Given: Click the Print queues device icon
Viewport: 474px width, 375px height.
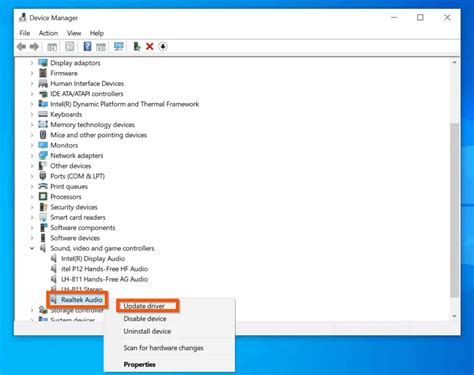Looking at the screenshot, I should pyautogui.click(x=43, y=186).
